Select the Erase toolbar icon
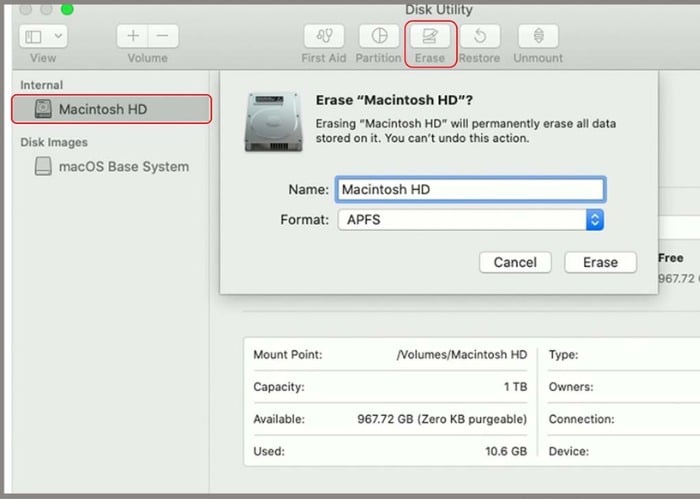 [429, 36]
